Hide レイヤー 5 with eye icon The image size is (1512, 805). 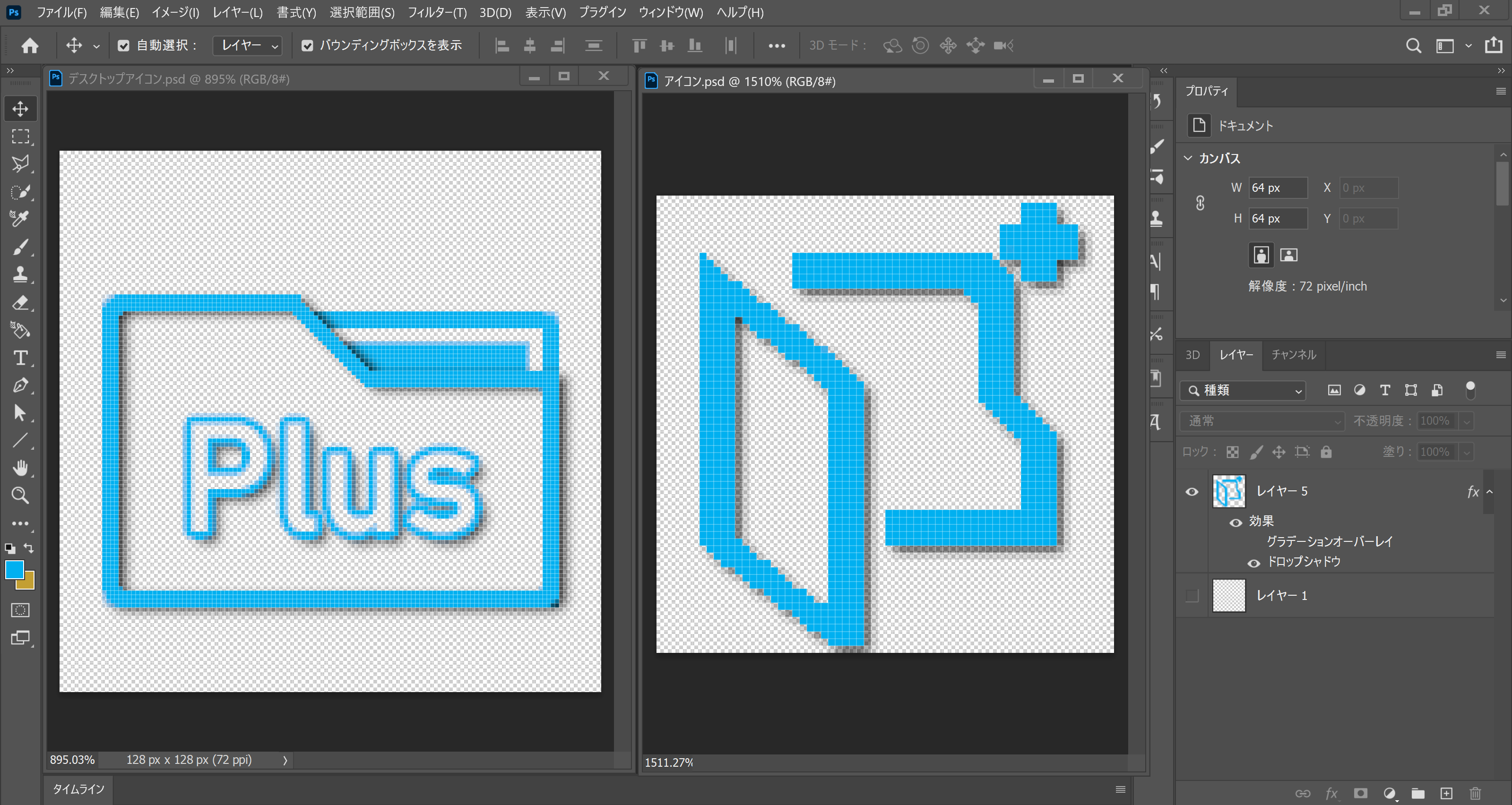point(1192,492)
